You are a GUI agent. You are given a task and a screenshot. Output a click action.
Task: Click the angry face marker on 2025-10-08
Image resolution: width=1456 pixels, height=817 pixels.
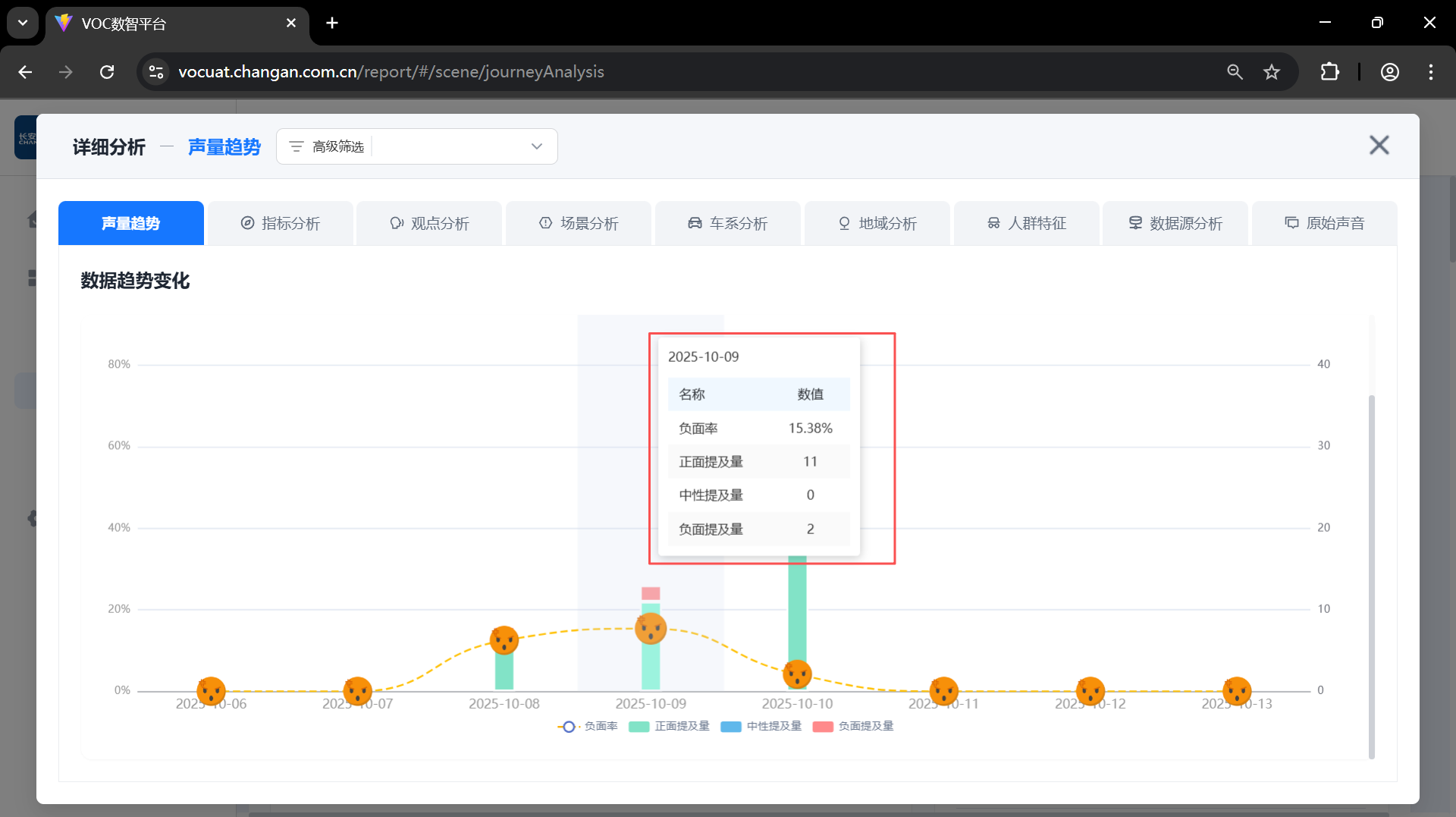[x=504, y=640]
